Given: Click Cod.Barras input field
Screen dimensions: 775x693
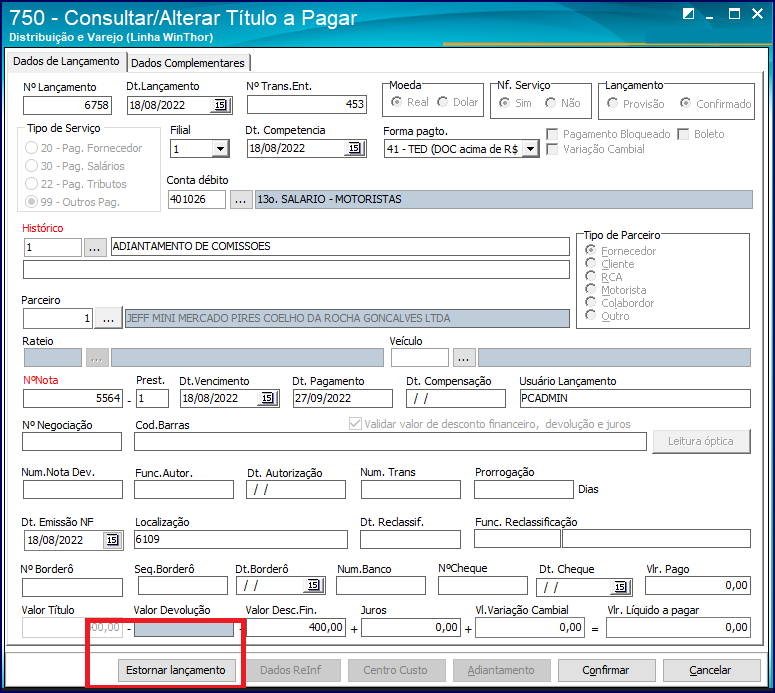Looking at the screenshot, I should pos(390,441).
